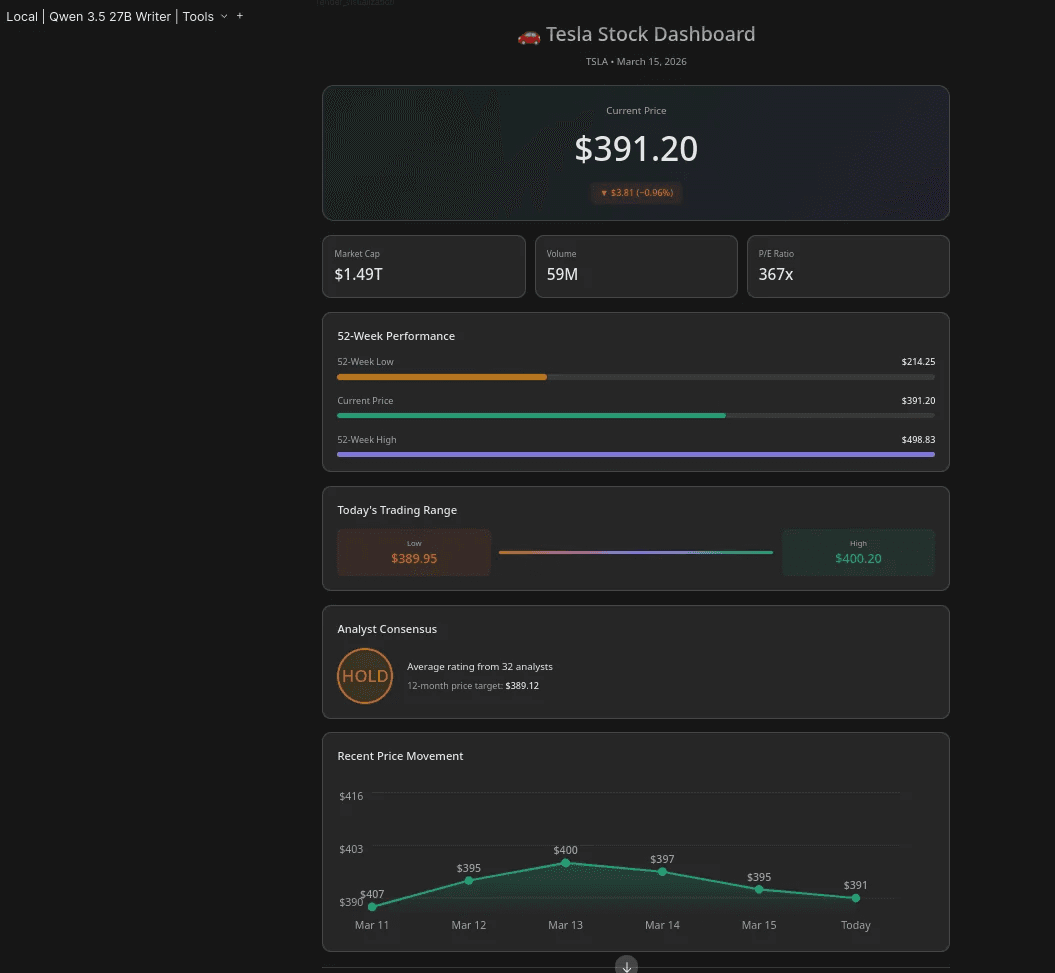
Task: Open the model selector dropdown chevron
Action: point(224,16)
